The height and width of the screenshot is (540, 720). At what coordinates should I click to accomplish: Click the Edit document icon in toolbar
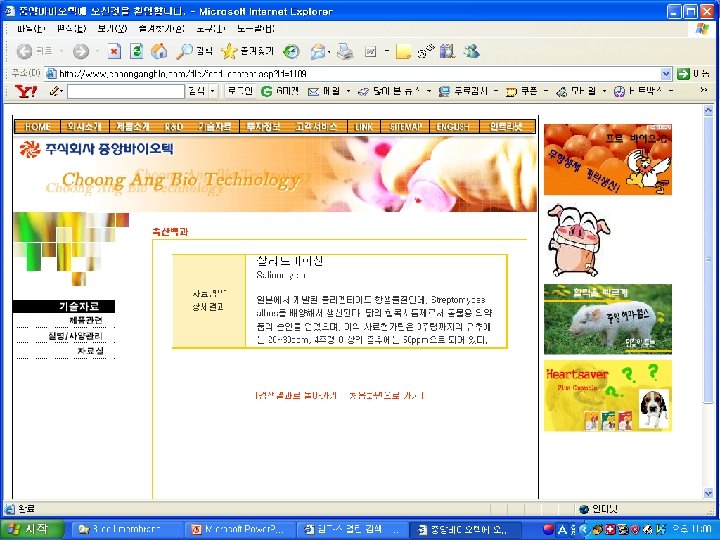371,51
